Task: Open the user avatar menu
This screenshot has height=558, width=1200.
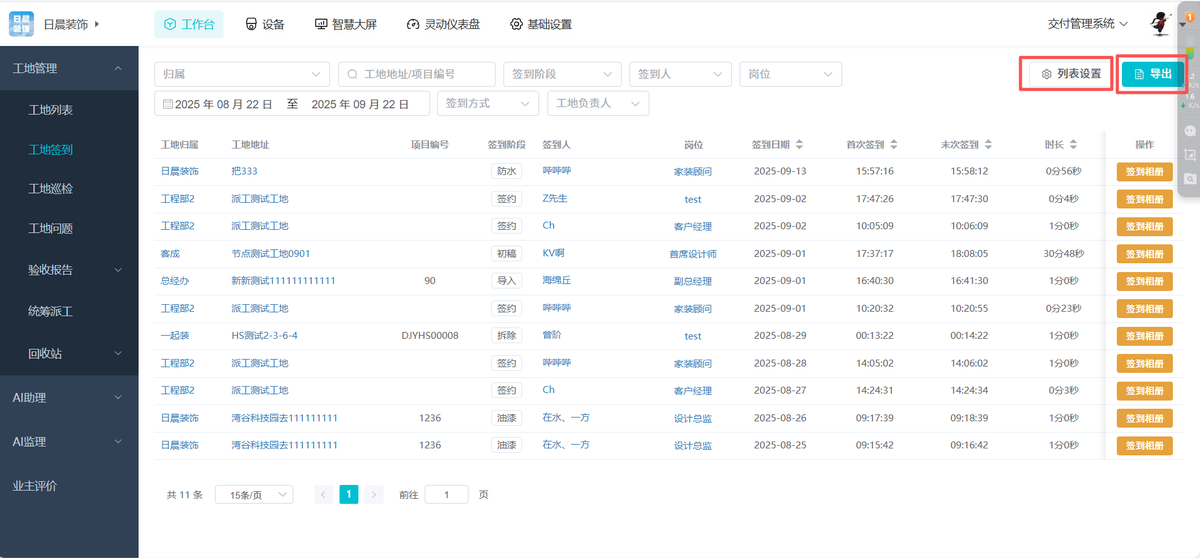Action: (x=1160, y=23)
